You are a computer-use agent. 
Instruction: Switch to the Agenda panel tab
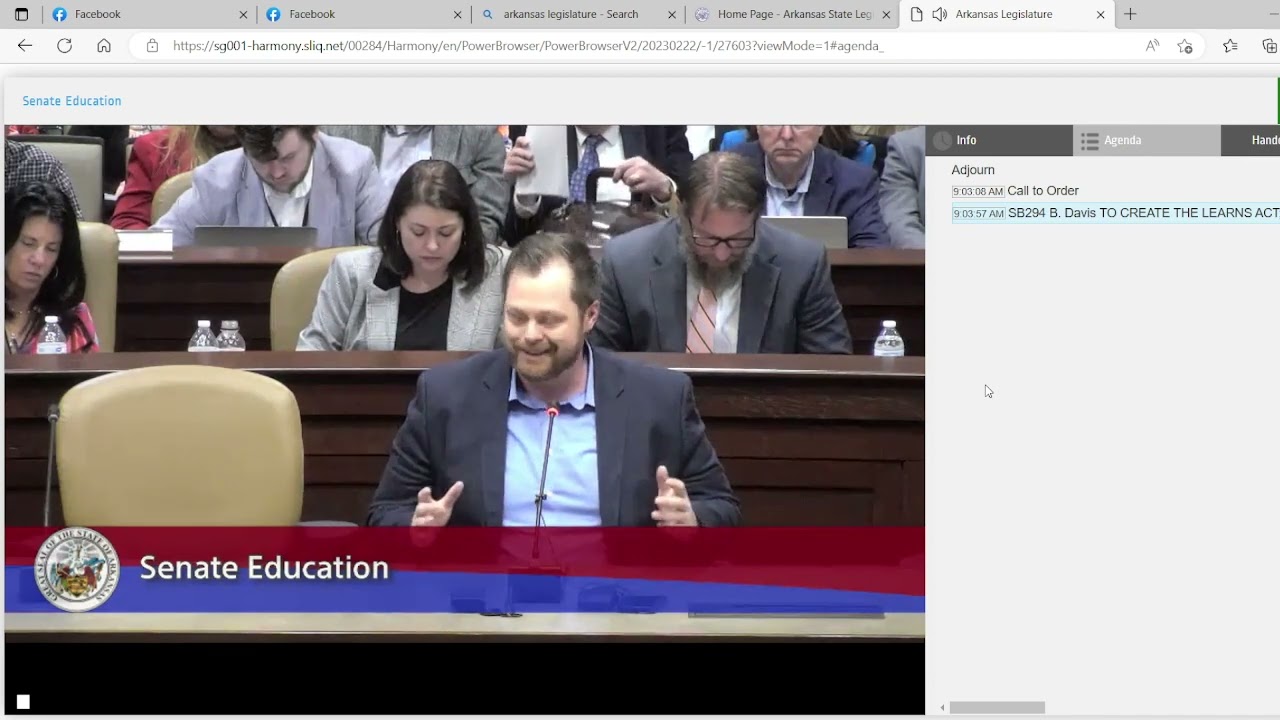(x=1147, y=140)
